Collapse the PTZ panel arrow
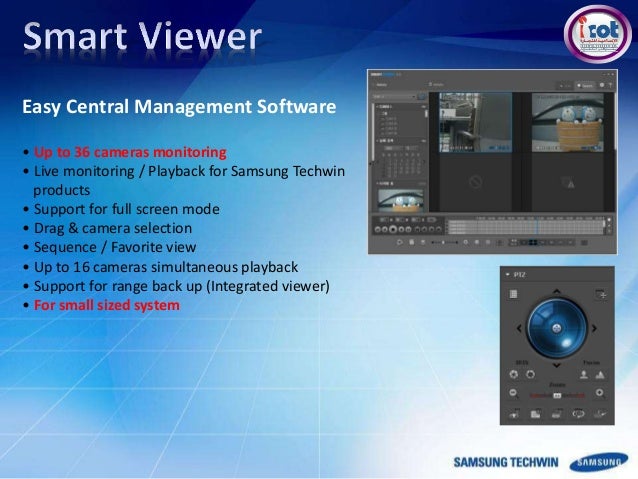Image resolution: width=638 pixels, height=479 pixels. (507, 275)
